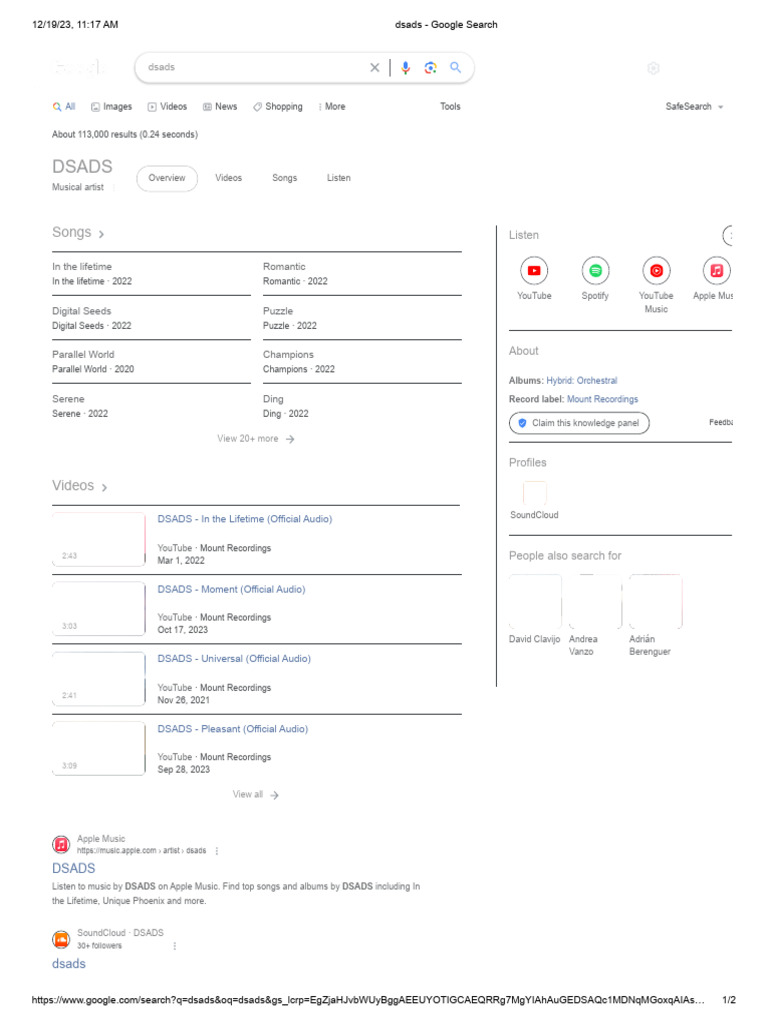Open the SoundCloud profile thumbnail
The image size is (768, 1024).
534,494
